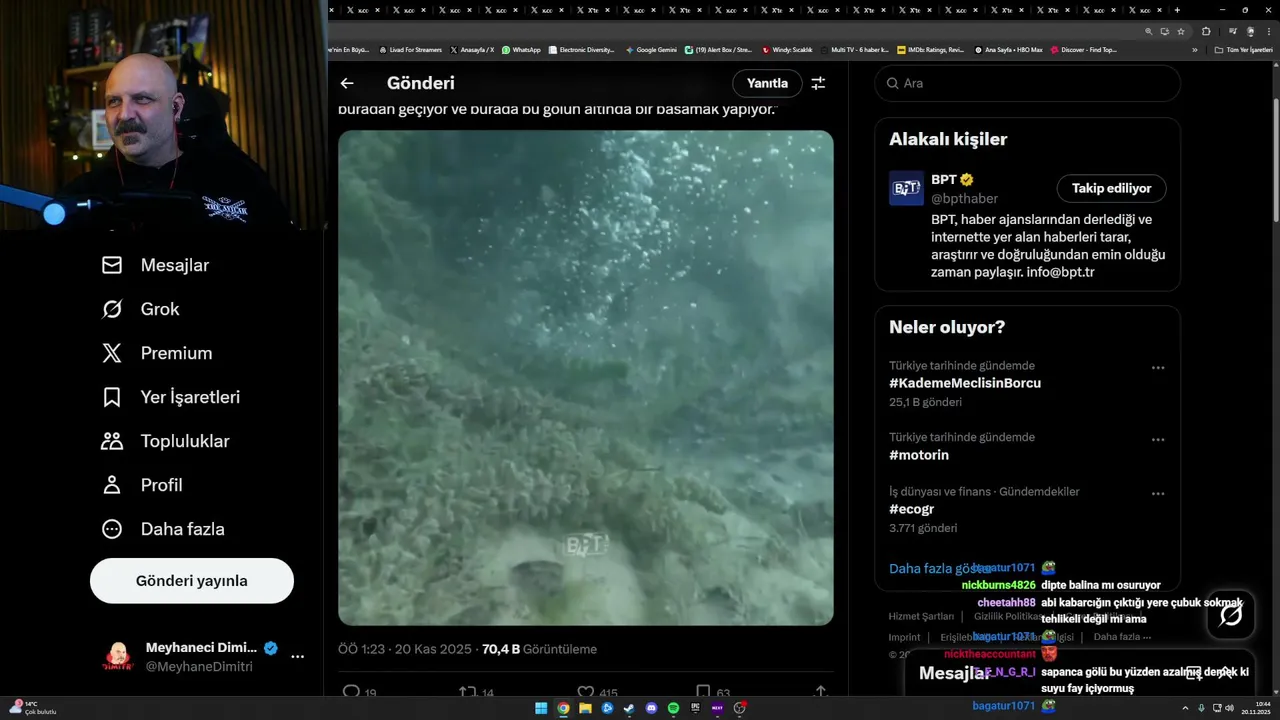Open the #ecogr trending topic
Image resolution: width=1280 pixels, height=720 pixels.
click(911, 509)
